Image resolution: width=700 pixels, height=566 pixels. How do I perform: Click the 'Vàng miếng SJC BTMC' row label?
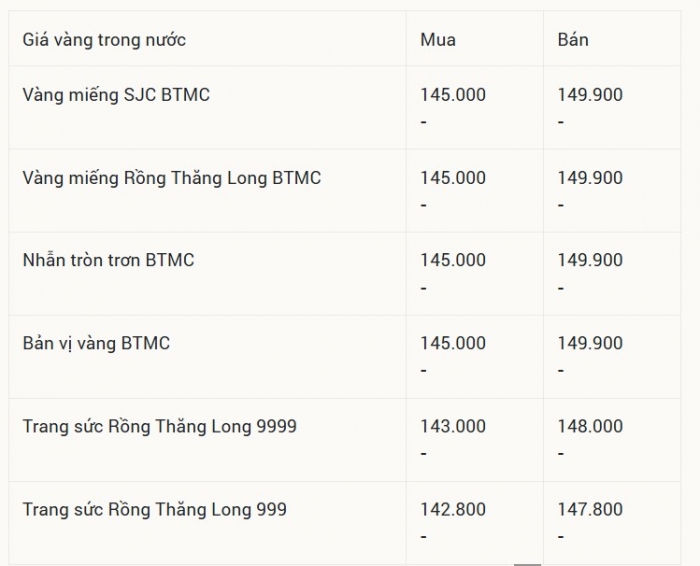[x=116, y=95]
